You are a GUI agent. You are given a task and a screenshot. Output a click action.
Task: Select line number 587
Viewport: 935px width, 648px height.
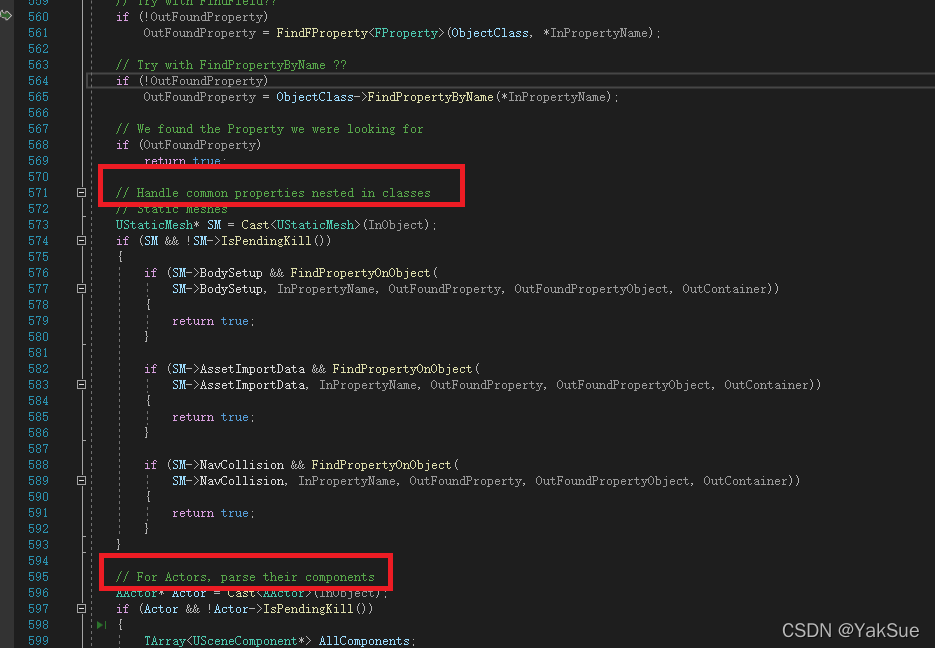tap(38, 449)
